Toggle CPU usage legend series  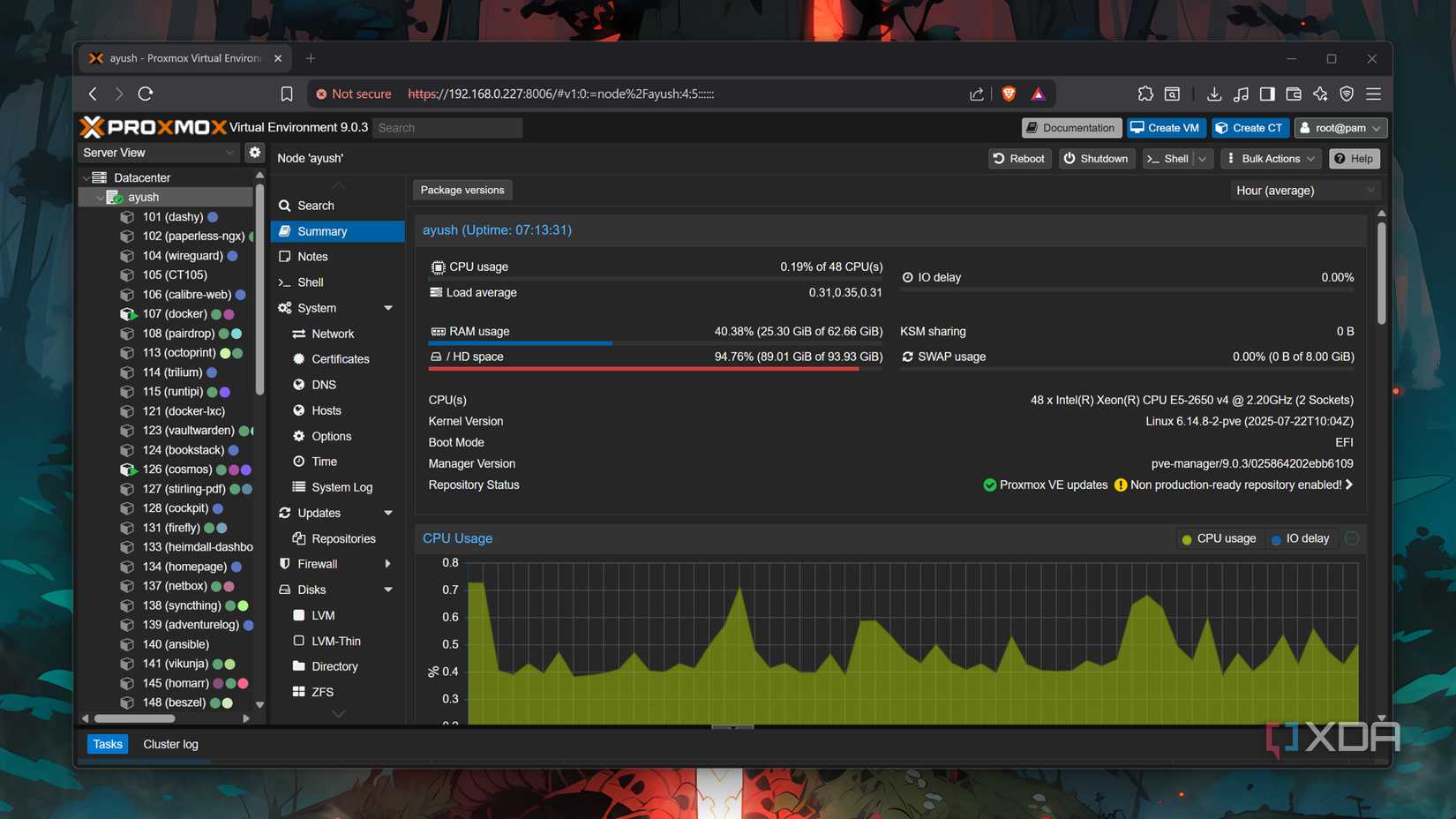tap(1219, 538)
